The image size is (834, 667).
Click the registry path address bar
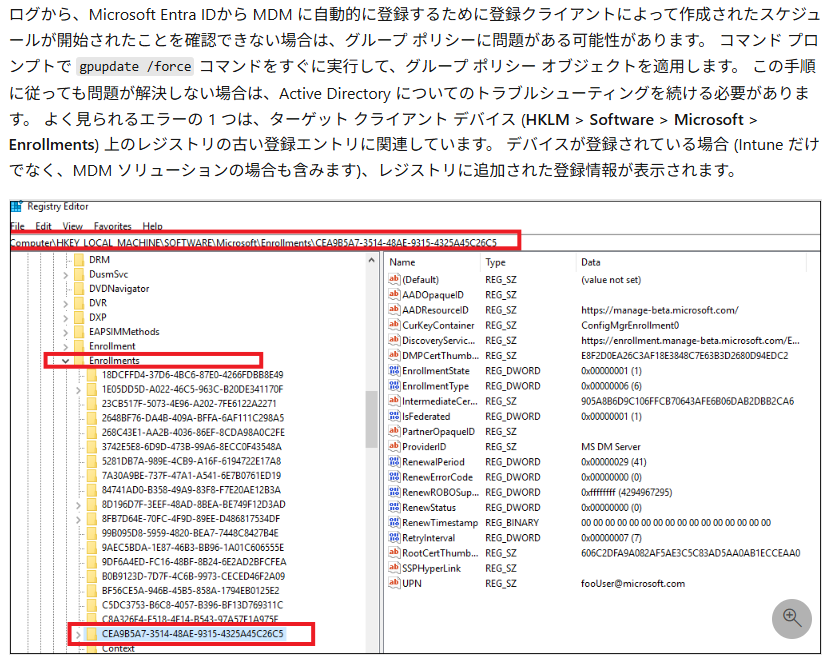click(x=415, y=243)
